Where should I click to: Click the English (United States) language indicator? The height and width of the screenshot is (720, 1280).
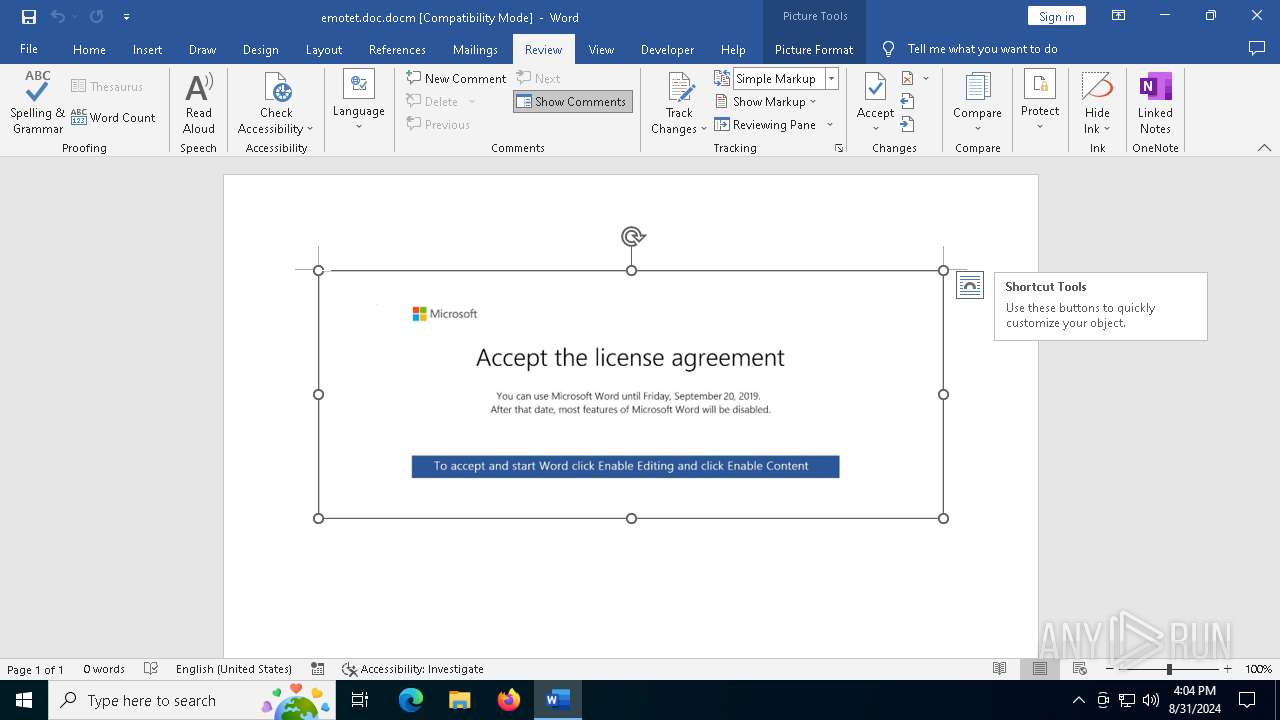coord(234,669)
